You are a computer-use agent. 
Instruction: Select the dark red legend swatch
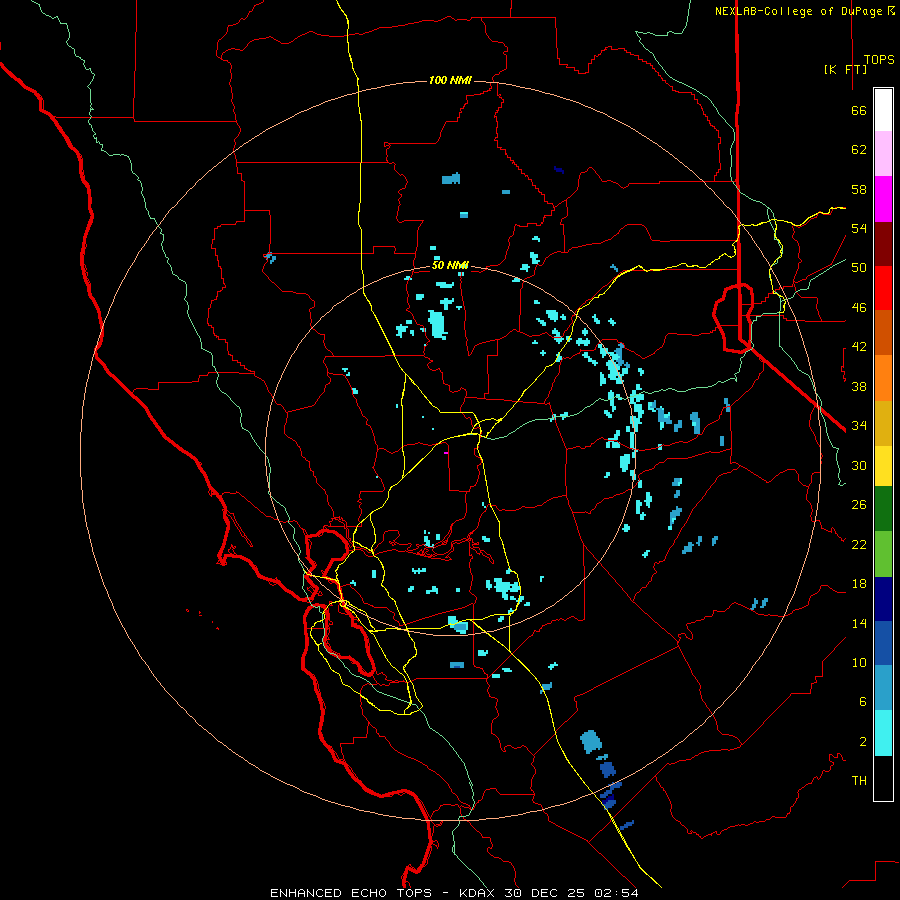[x=883, y=244]
